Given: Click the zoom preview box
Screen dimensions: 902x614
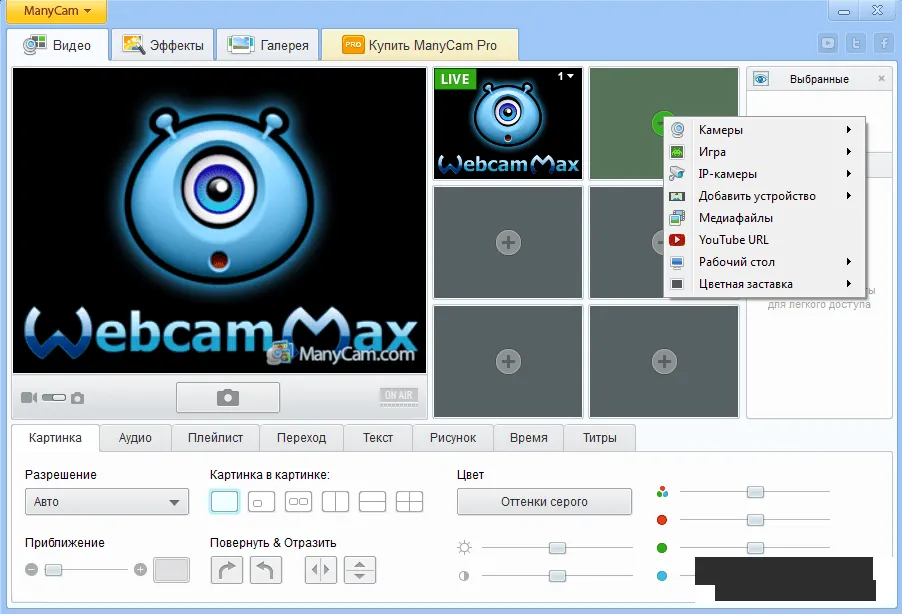Looking at the screenshot, I should 171,570.
